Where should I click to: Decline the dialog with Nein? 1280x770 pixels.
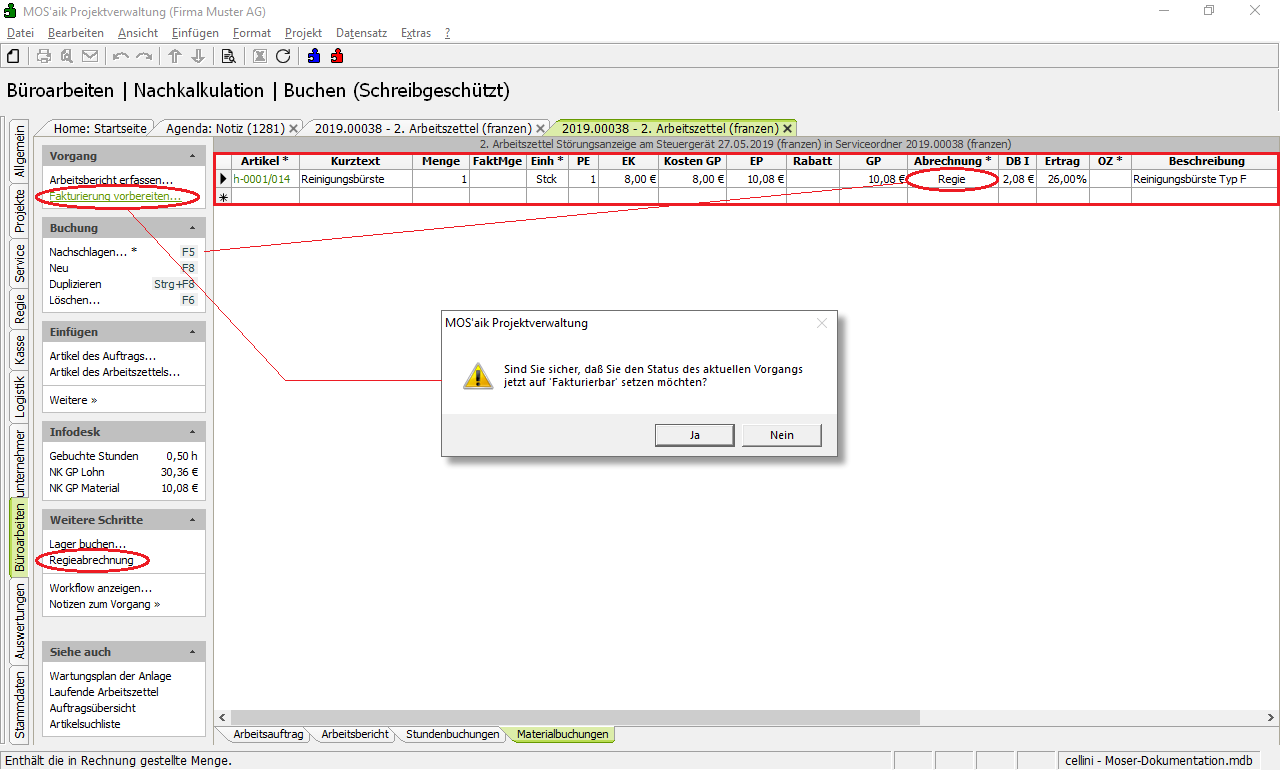[x=781, y=435]
